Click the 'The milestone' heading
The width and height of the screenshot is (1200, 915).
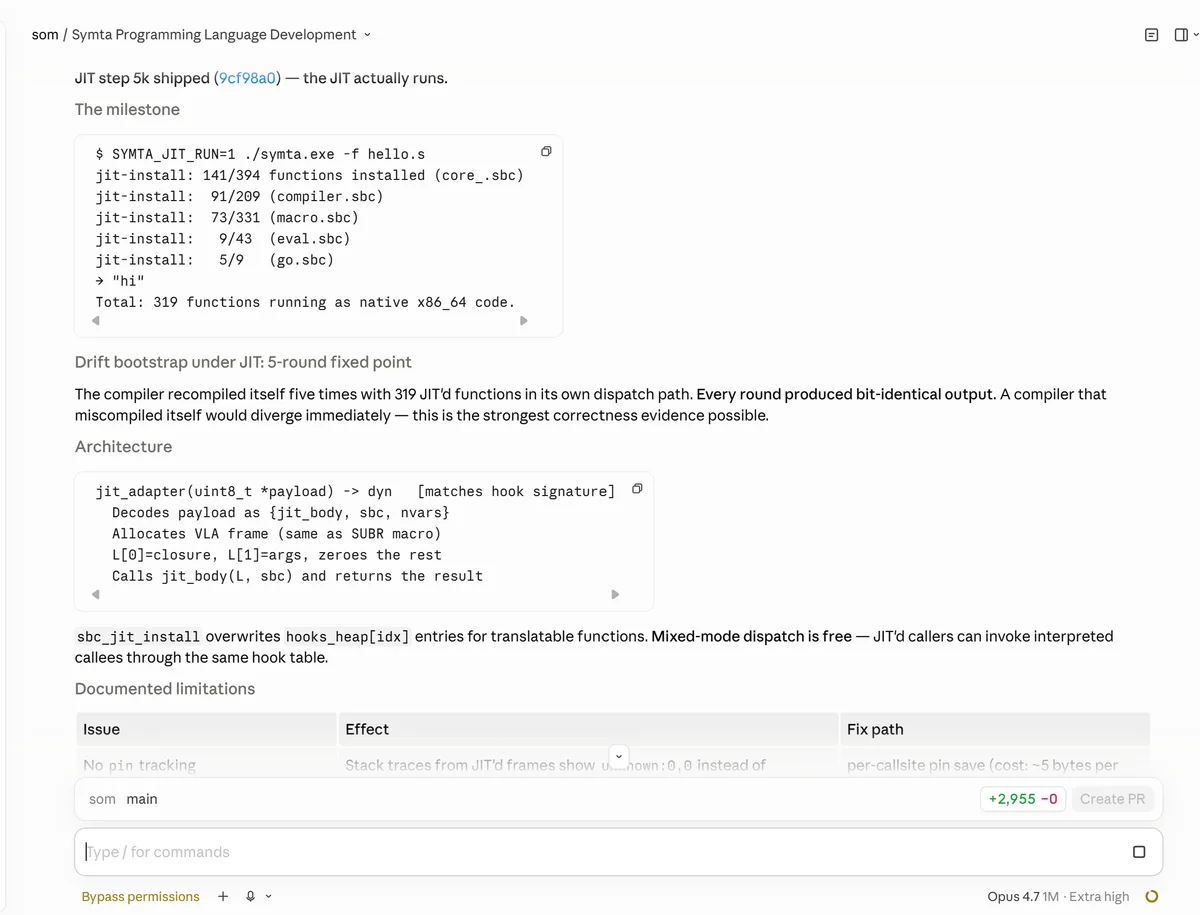[x=127, y=110]
